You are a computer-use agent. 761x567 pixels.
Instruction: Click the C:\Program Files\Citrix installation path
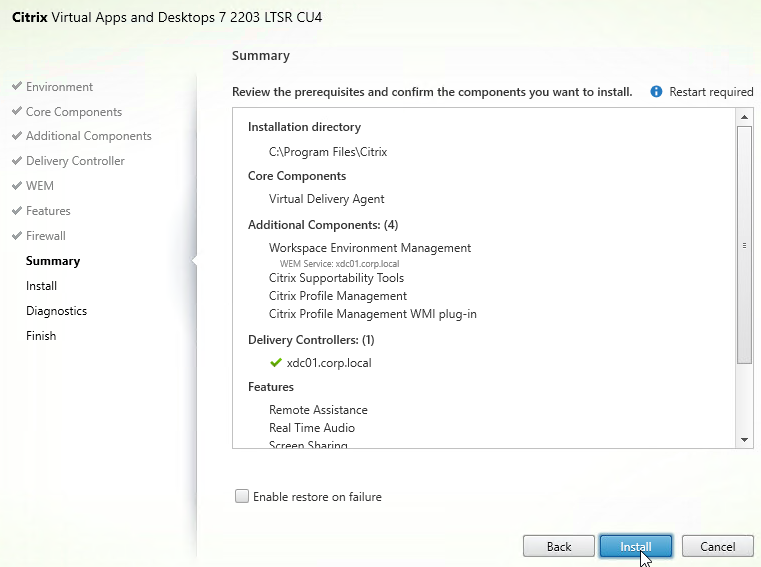click(328, 152)
